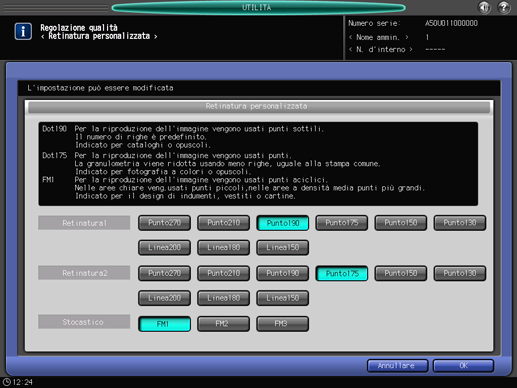This screenshot has width=517, height=388.
Task: Select FM2 stochastic screen
Action: [x=223, y=324]
